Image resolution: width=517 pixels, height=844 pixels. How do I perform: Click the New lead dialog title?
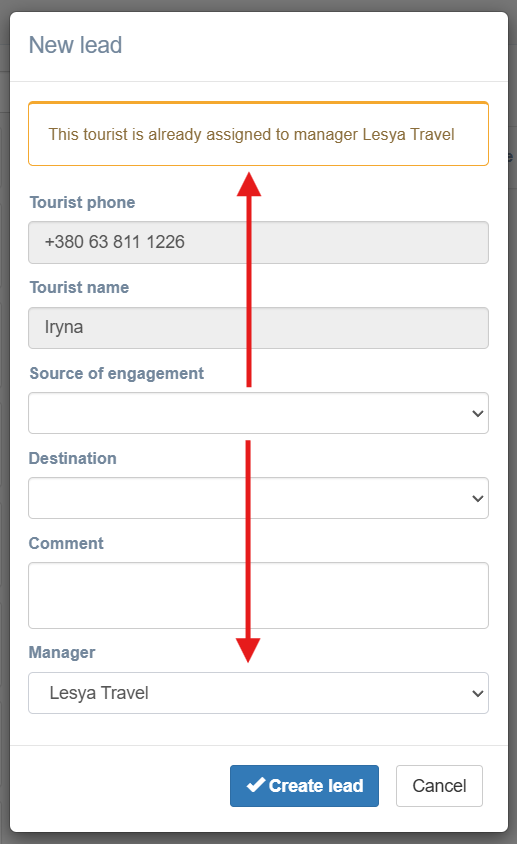click(x=75, y=45)
